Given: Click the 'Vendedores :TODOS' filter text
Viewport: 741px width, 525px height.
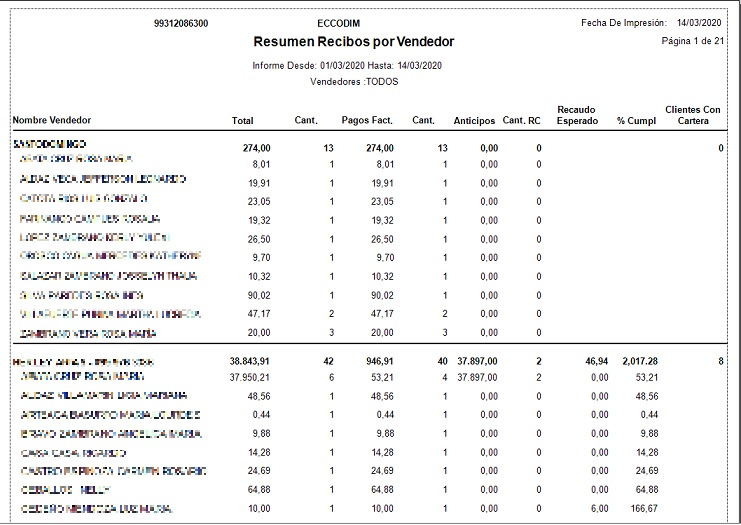Looking at the screenshot, I should tap(354, 81).
